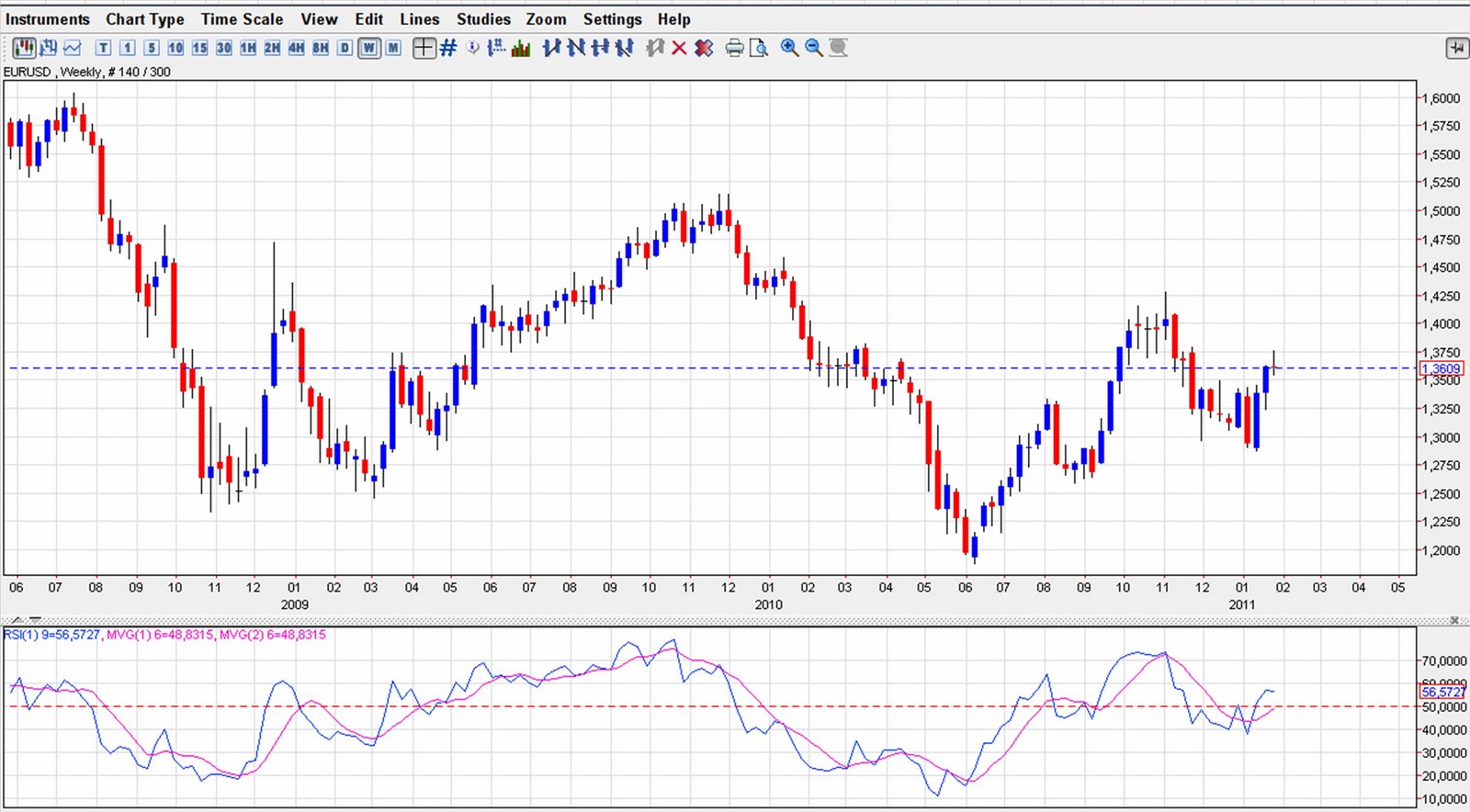
Task: Switch to 8H time scale
Action: (320, 48)
